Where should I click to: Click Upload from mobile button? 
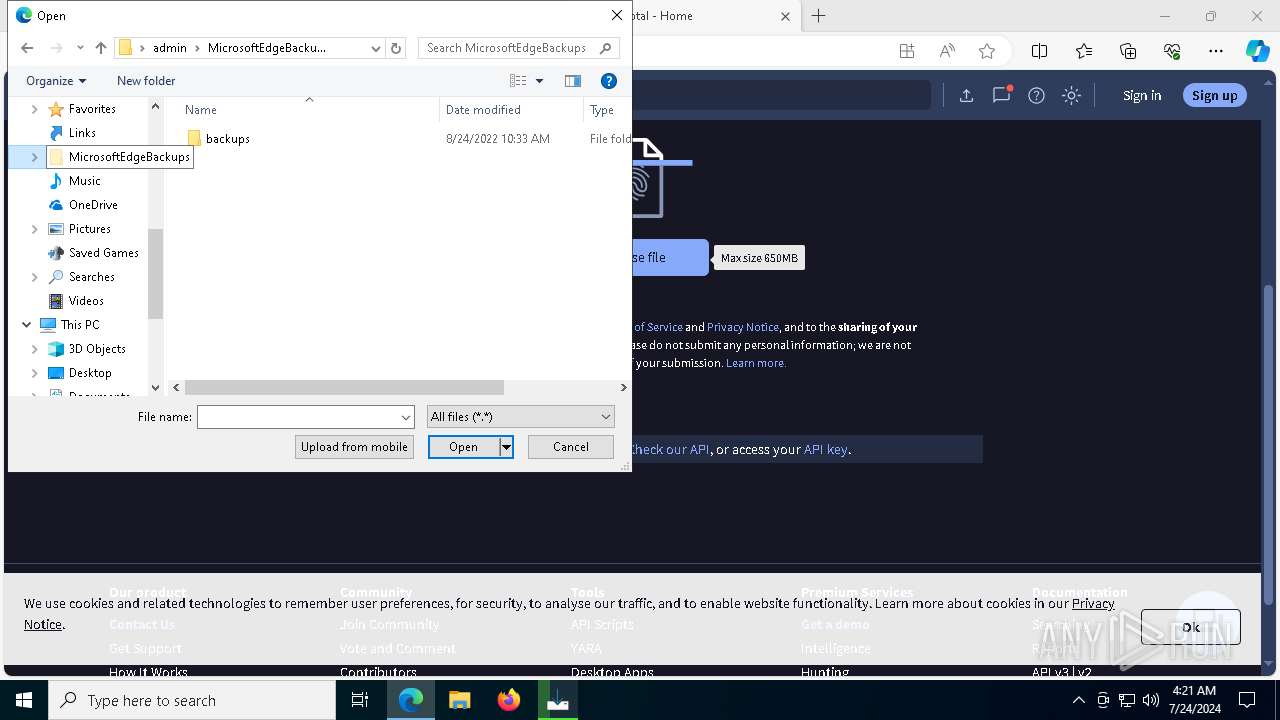[x=354, y=447]
